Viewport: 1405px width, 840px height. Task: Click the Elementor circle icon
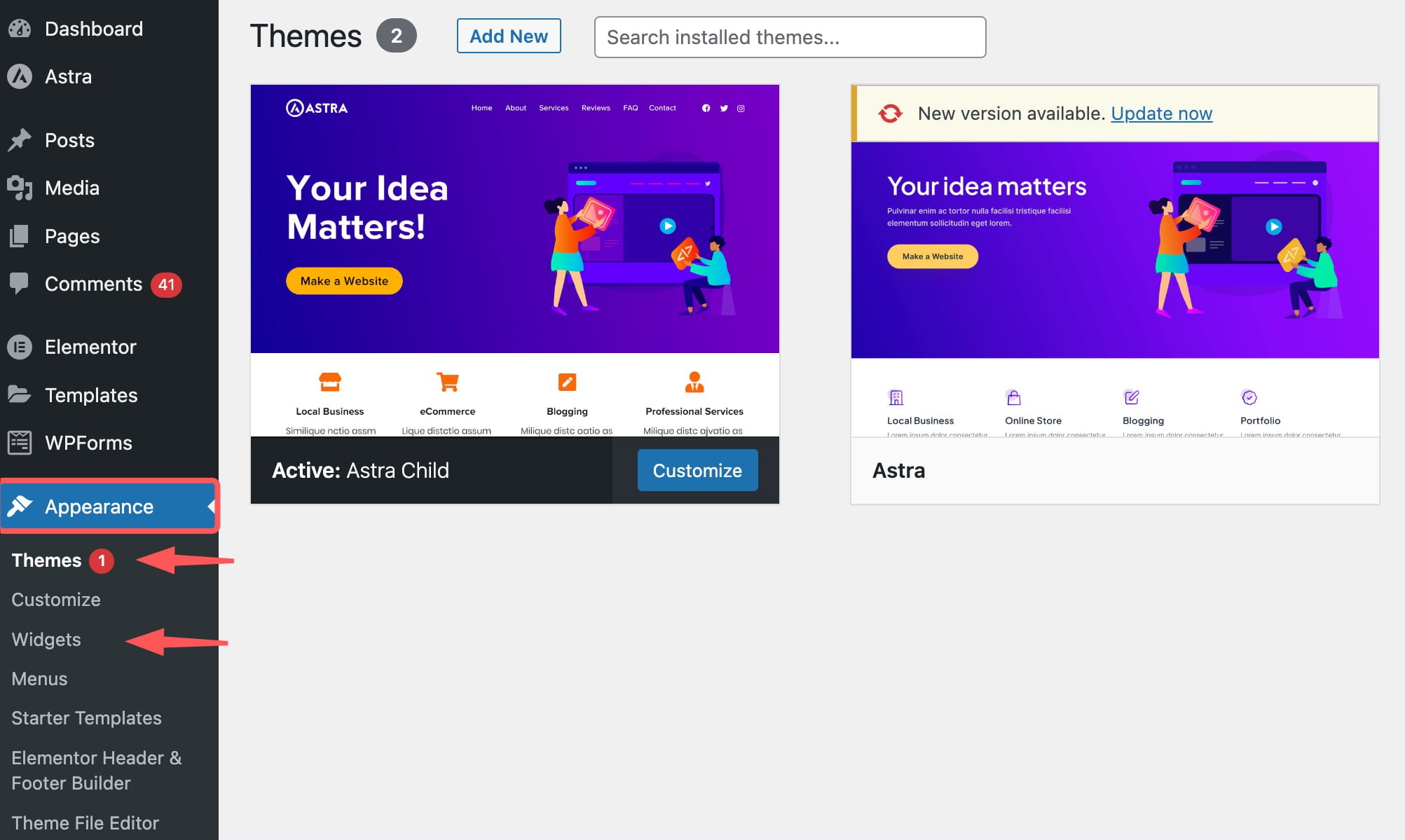click(20, 347)
